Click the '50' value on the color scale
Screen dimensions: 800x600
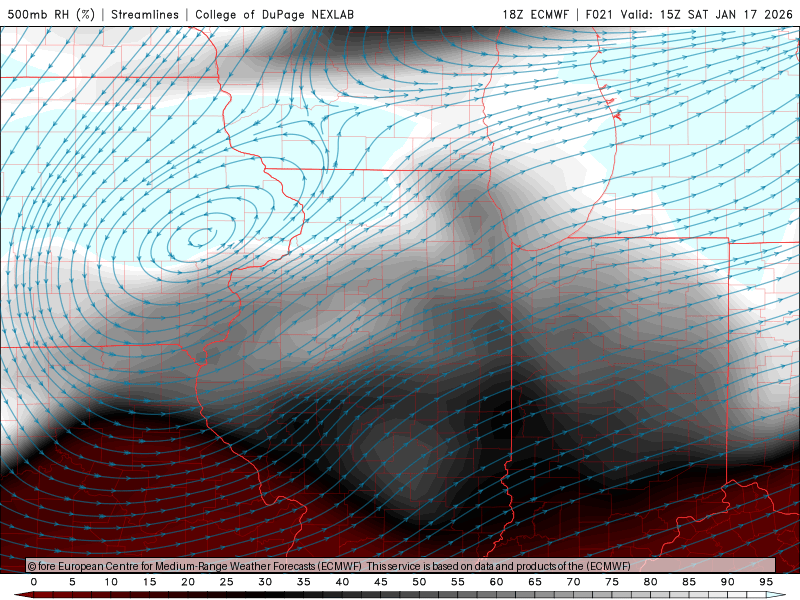(419, 582)
